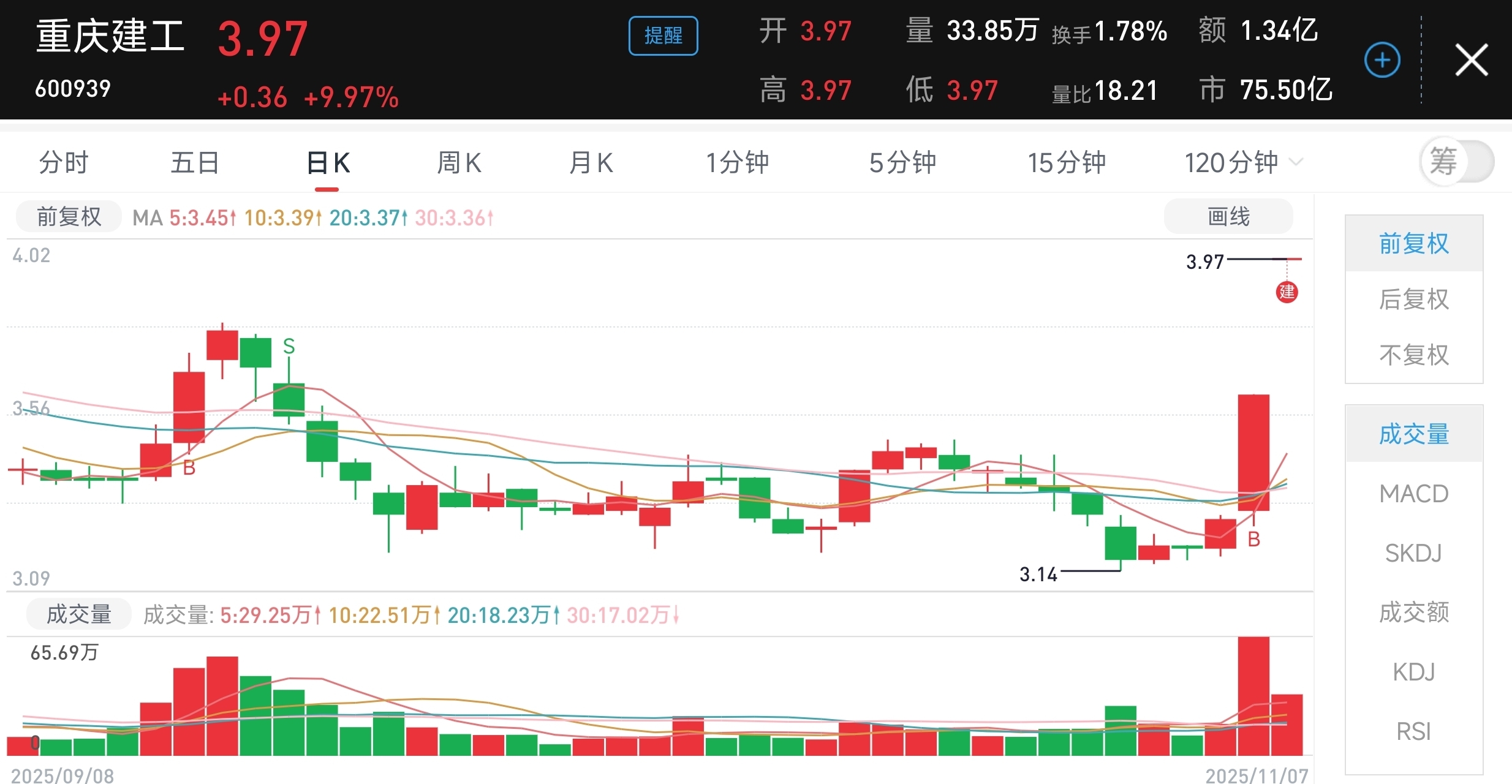The height and width of the screenshot is (784, 1512).
Task: Open the 前复权 selector above MA values
Action: (69, 217)
